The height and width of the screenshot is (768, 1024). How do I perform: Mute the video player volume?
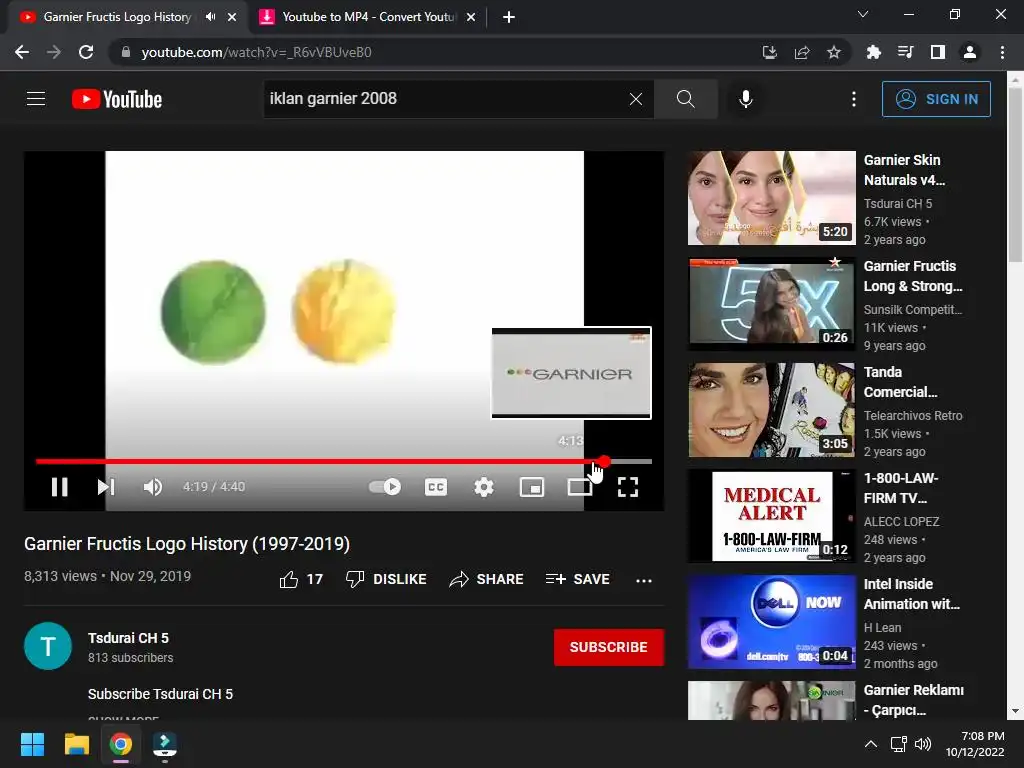(152, 487)
